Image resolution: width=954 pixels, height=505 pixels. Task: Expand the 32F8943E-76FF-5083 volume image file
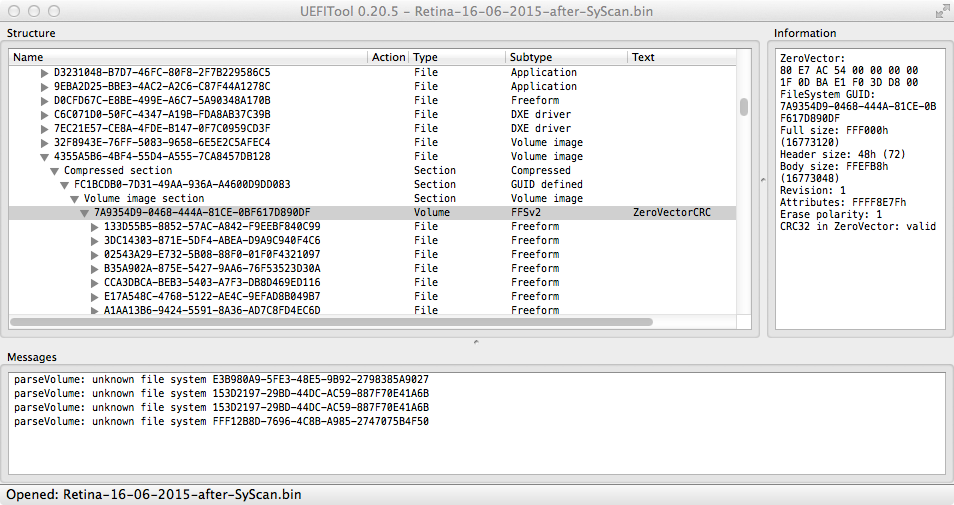[x=44, y=143]
